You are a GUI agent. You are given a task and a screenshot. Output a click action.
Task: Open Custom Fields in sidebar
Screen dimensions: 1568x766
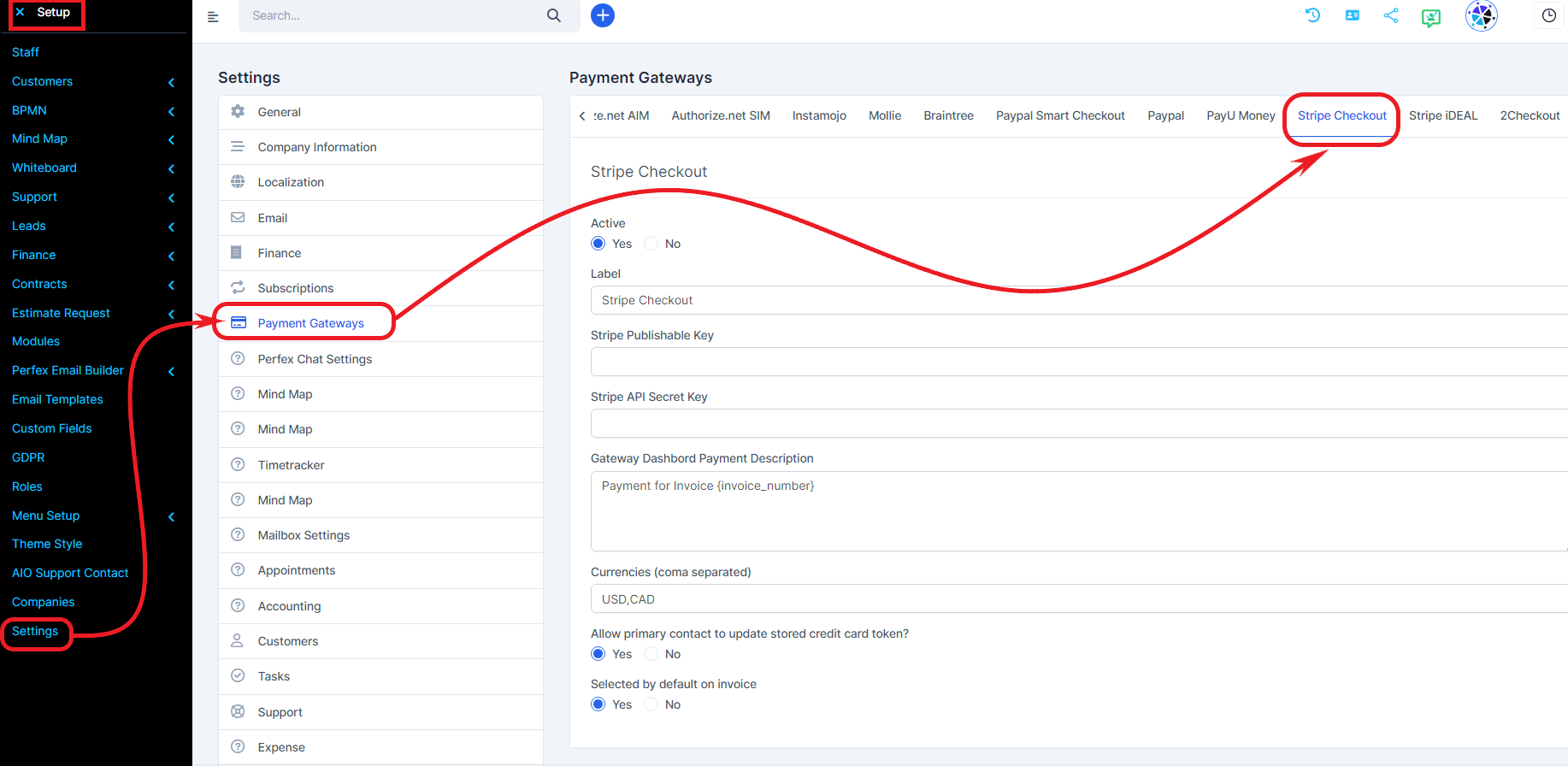[52, 428]
